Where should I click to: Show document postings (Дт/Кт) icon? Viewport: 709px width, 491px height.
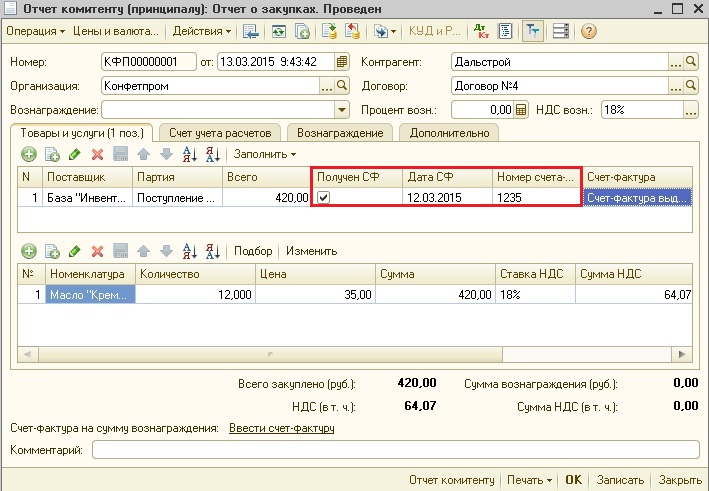(x=481, y=31)
